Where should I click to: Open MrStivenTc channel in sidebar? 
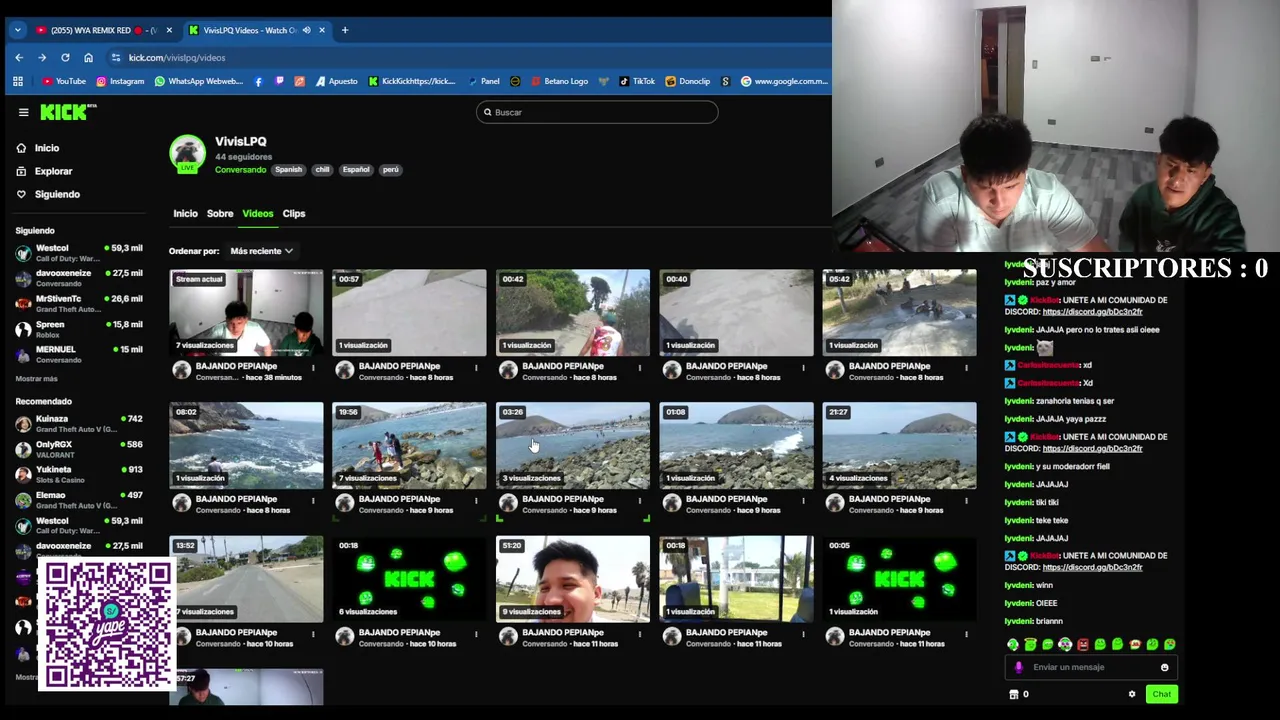[79, 303]
